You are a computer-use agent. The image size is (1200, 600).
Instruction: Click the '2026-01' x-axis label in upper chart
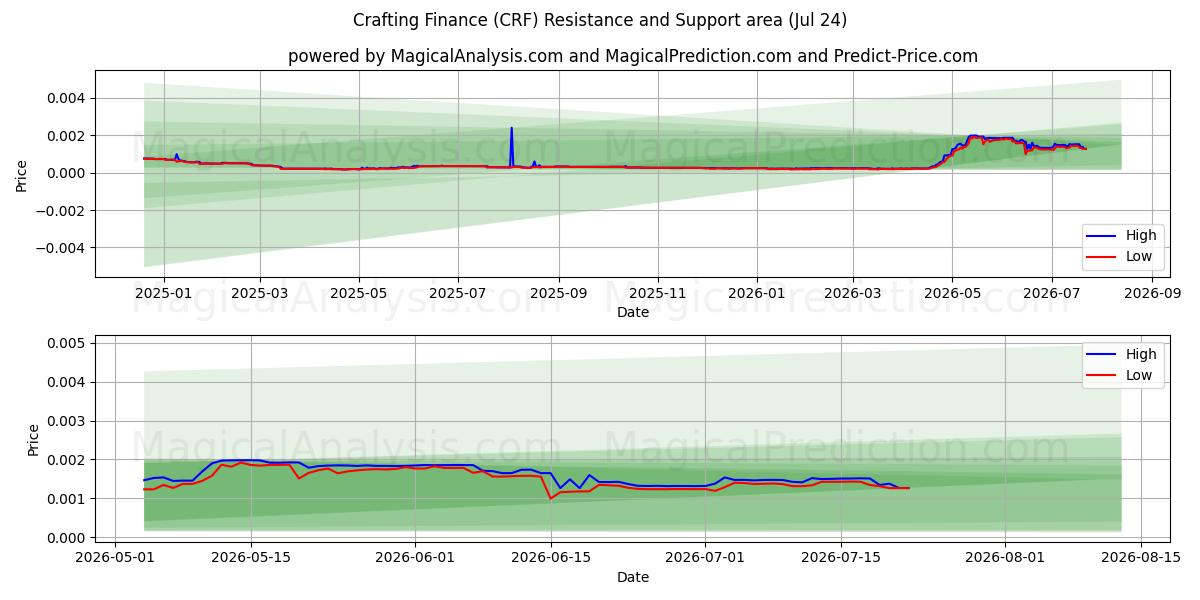click(756, 293)
